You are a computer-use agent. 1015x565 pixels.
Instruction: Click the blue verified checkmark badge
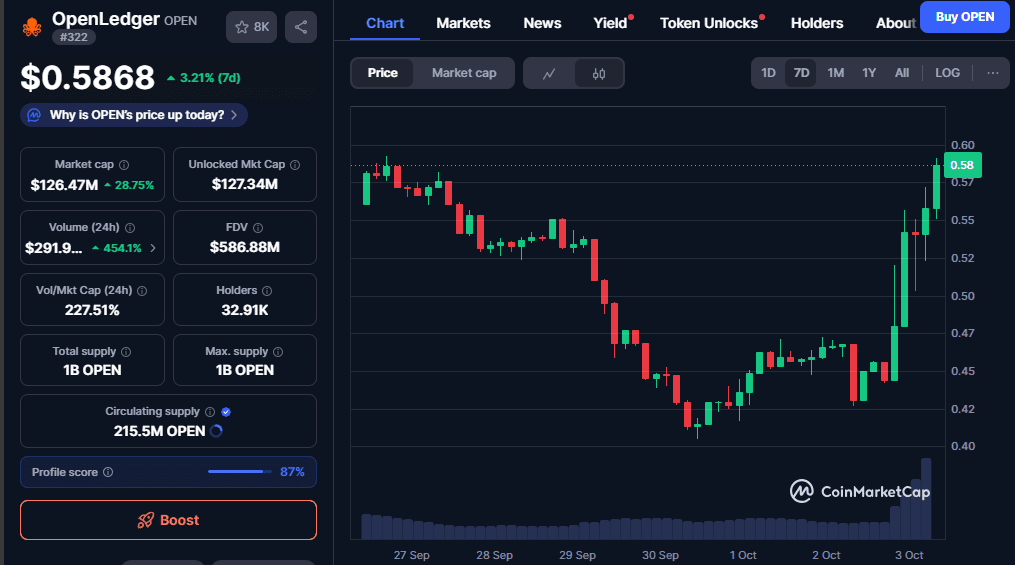(x=226, y=412)
